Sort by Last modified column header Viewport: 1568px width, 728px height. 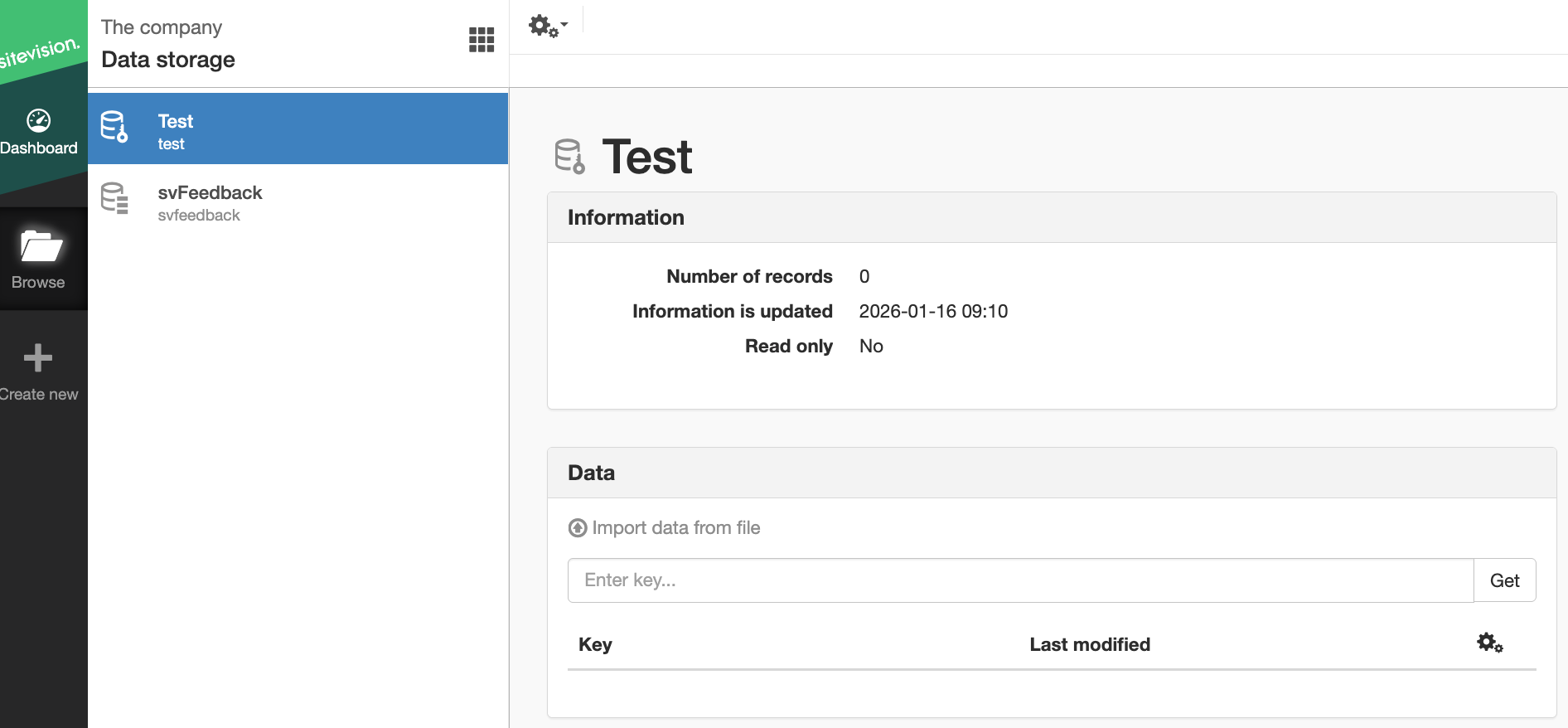[1090, 644]
